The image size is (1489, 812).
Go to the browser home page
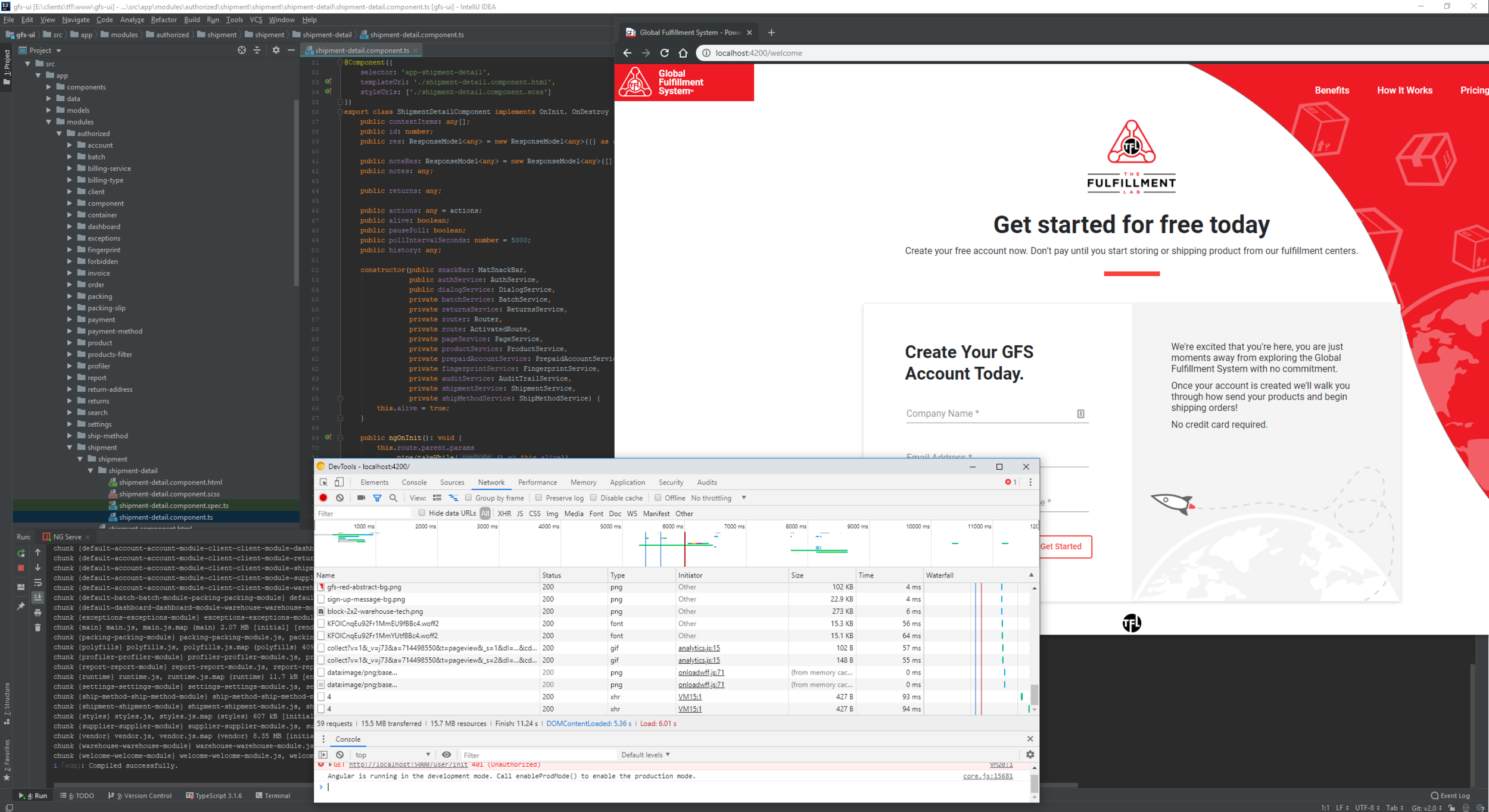pos(683,53)
